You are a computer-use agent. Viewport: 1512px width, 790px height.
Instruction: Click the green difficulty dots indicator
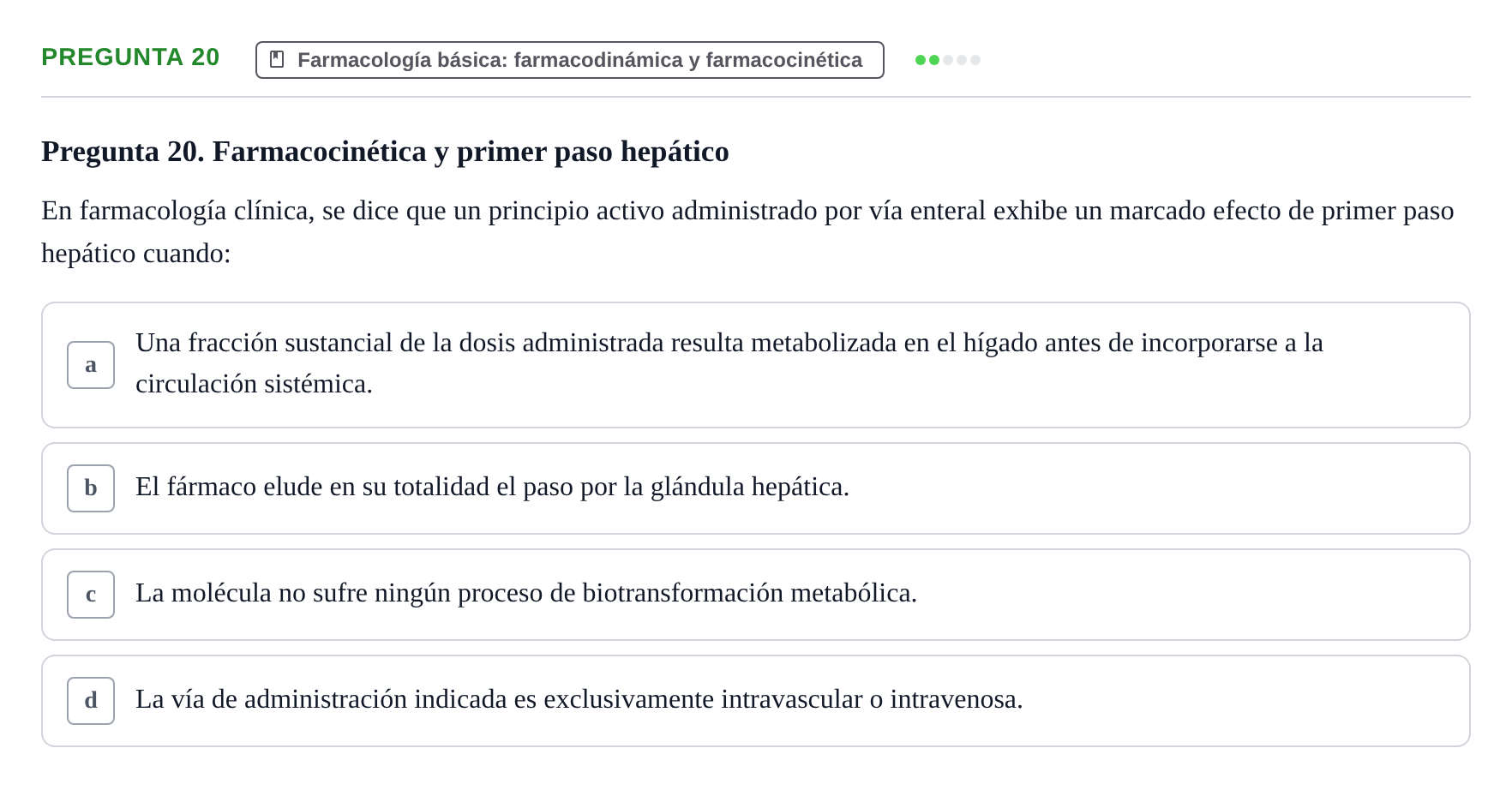[x=948, y=60]
